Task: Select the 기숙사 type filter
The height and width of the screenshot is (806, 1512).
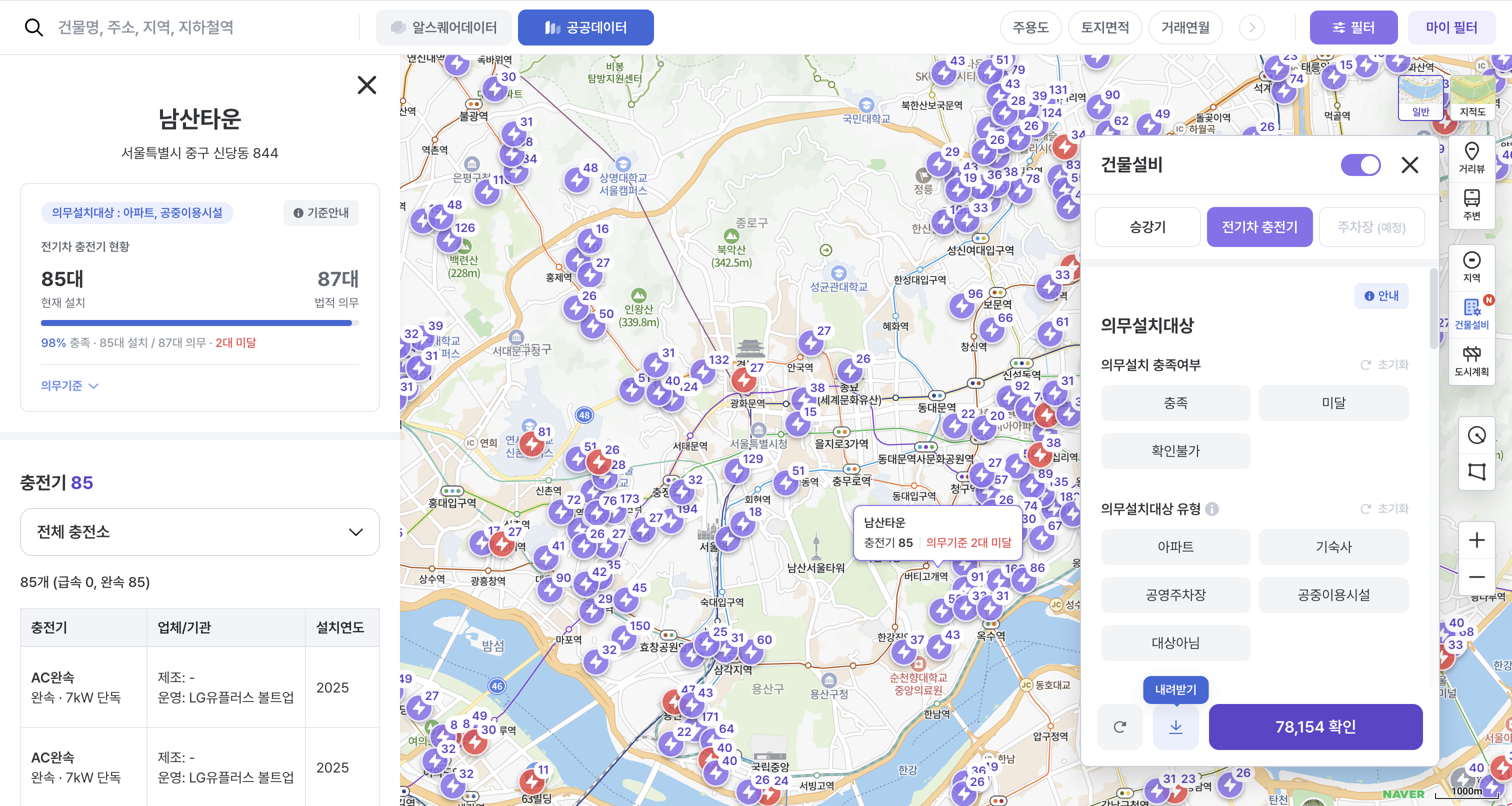Action: pyautogui.click(x=1333, y=546)
